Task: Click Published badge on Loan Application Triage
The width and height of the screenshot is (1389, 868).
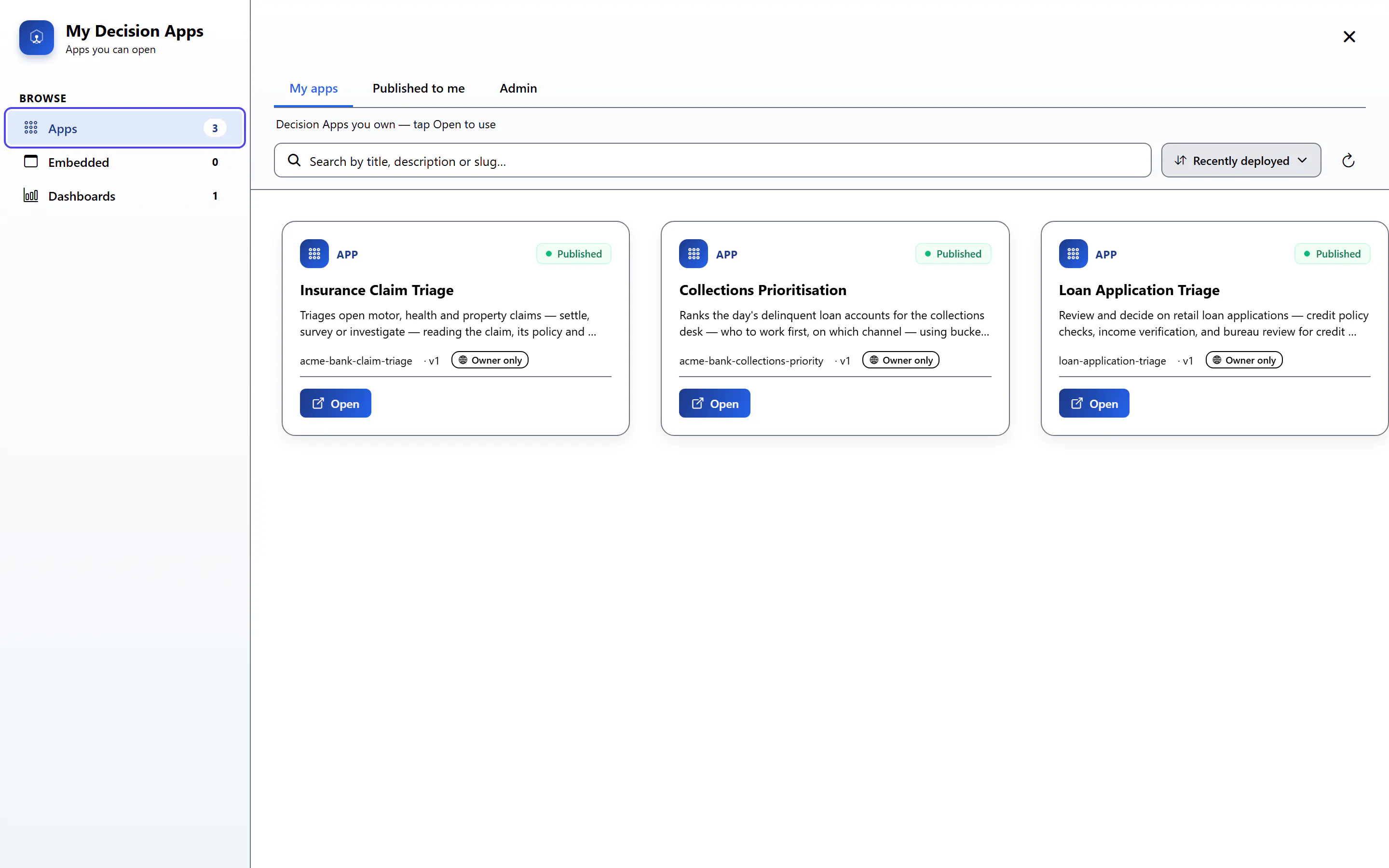Action: (1333, 254)
